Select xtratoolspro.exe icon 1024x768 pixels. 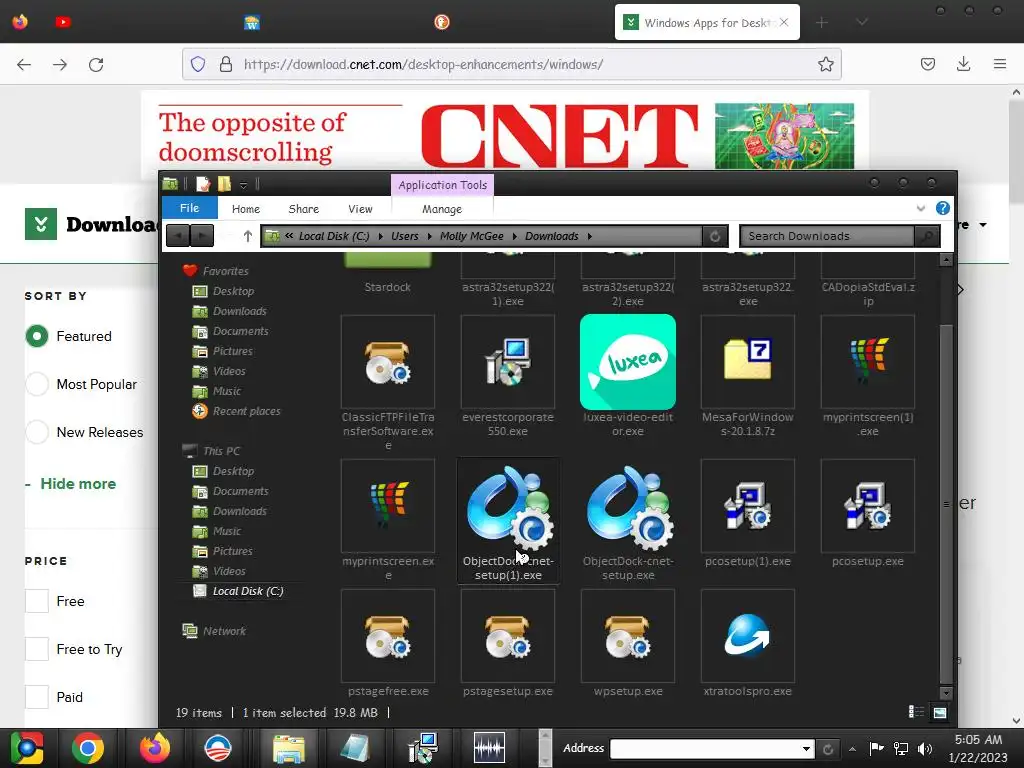tap(748, 636)
